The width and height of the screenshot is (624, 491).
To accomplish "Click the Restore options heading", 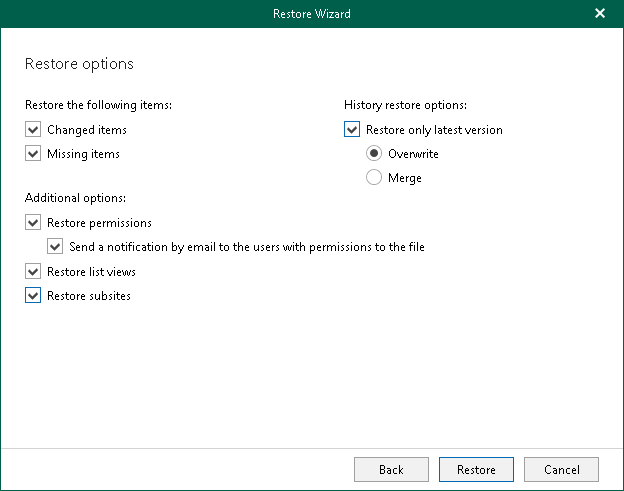I will coord(79,64).
